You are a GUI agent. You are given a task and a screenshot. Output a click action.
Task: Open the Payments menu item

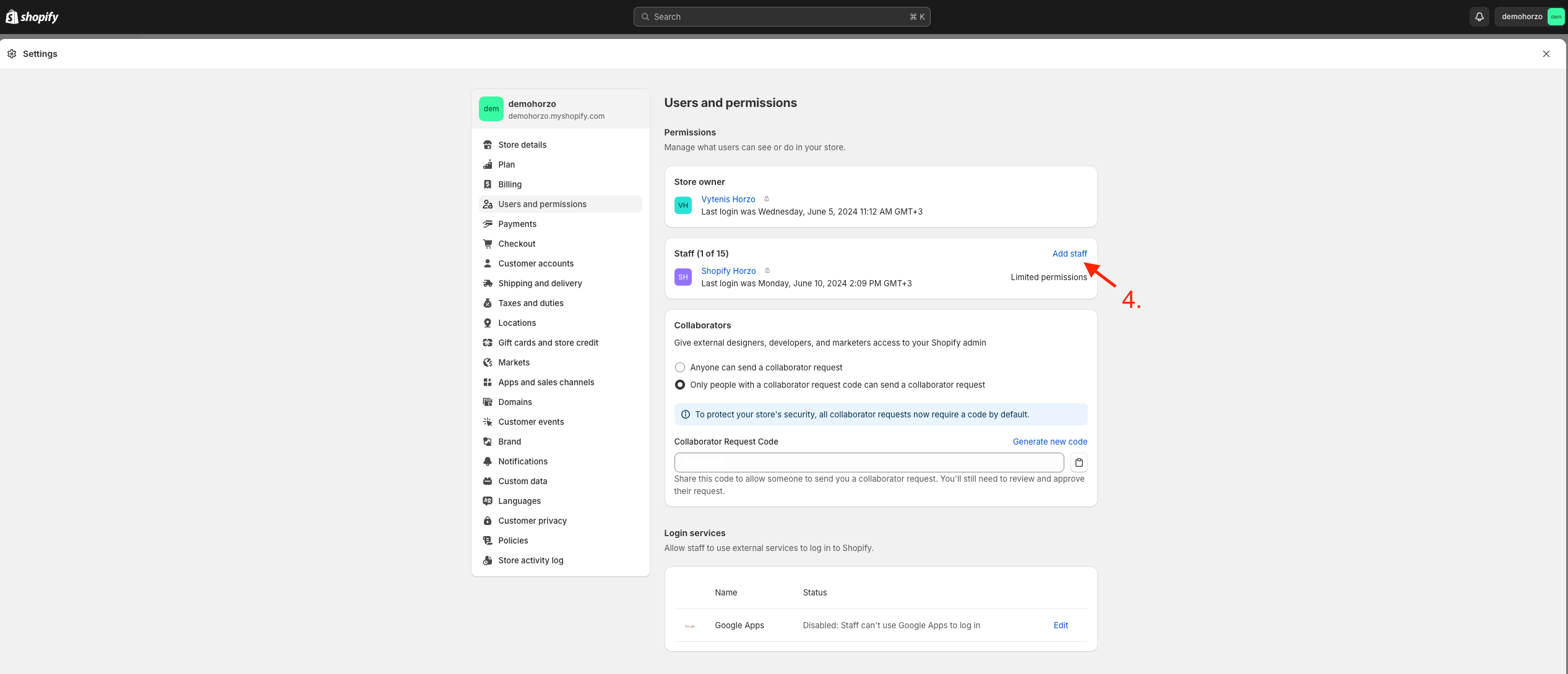tap(517, 224)
